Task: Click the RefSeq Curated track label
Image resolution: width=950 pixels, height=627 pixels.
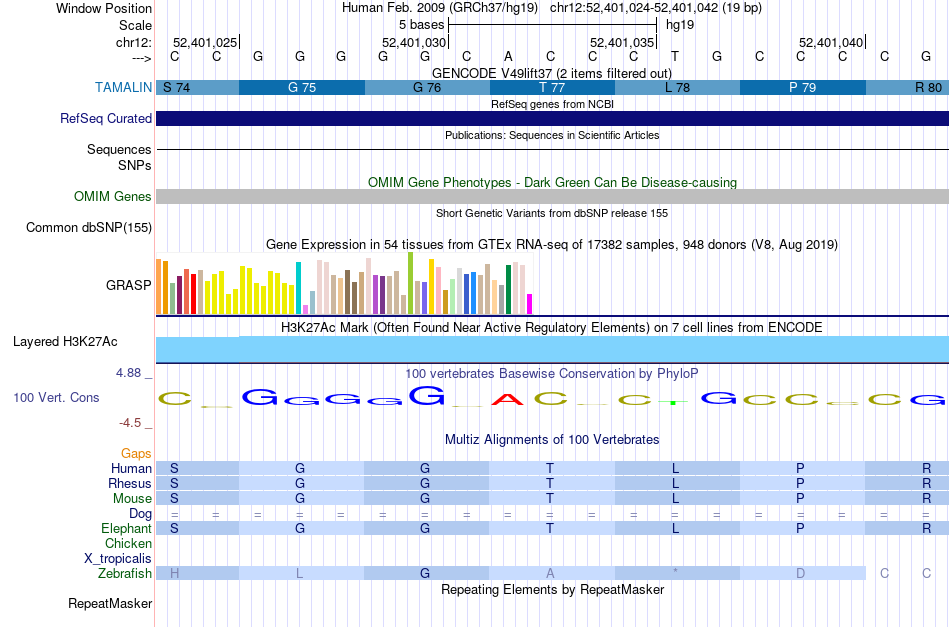Action: tap(105, 118)
